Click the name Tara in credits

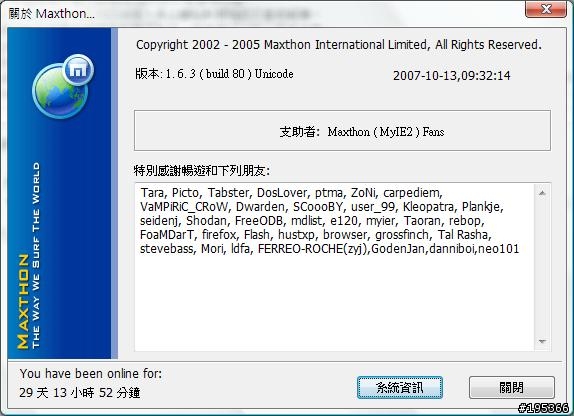(152, 193)
